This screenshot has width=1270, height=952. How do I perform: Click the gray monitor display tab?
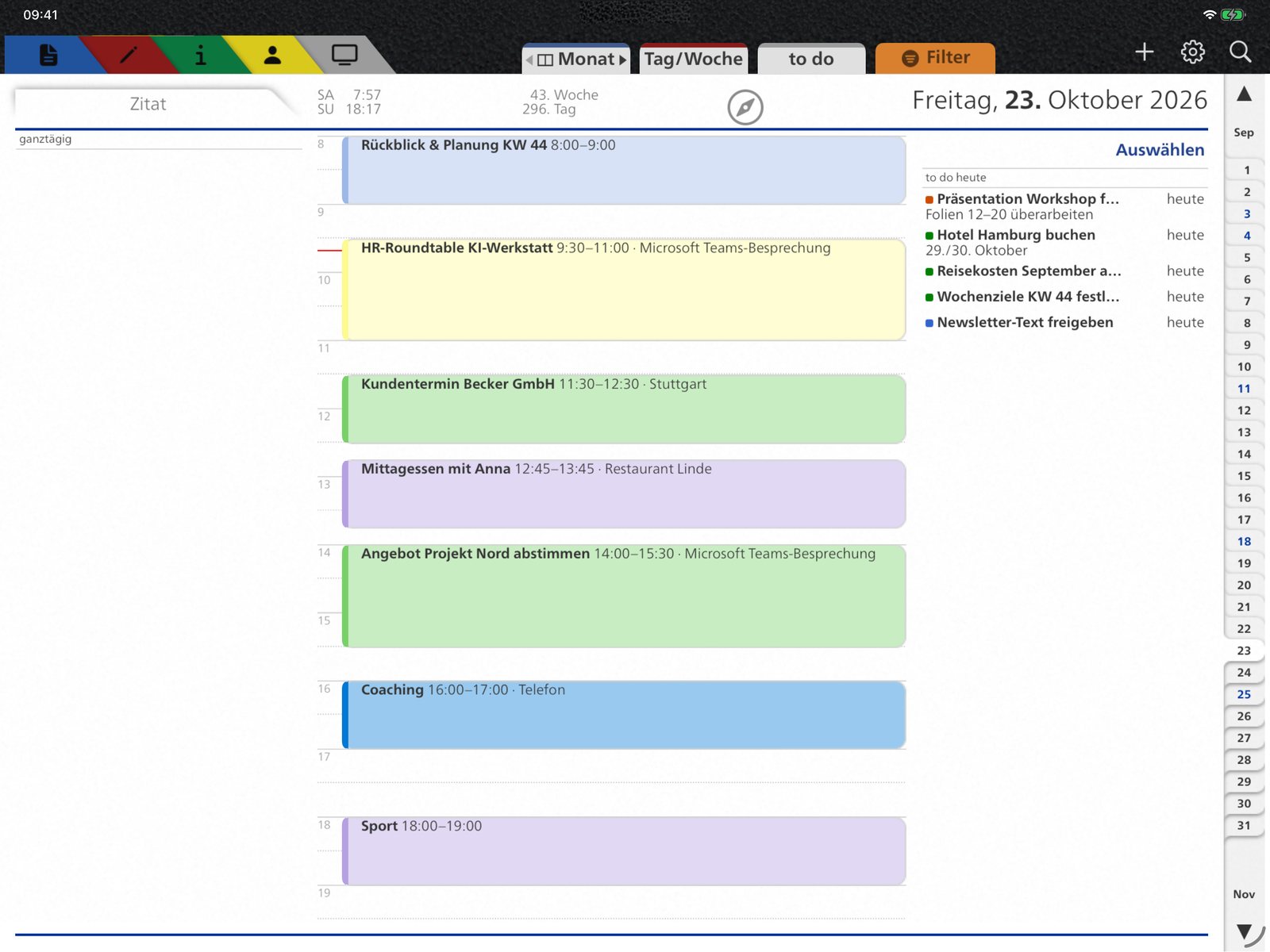[x=344, y=55]
